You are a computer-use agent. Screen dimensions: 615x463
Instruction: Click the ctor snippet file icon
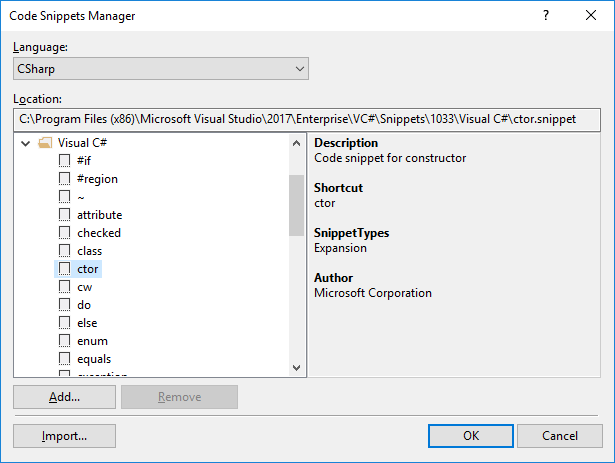[65, 269]
